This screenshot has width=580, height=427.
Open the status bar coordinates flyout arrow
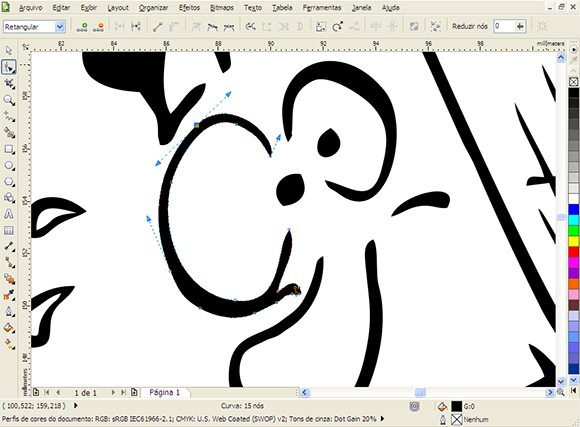(75, 406)
